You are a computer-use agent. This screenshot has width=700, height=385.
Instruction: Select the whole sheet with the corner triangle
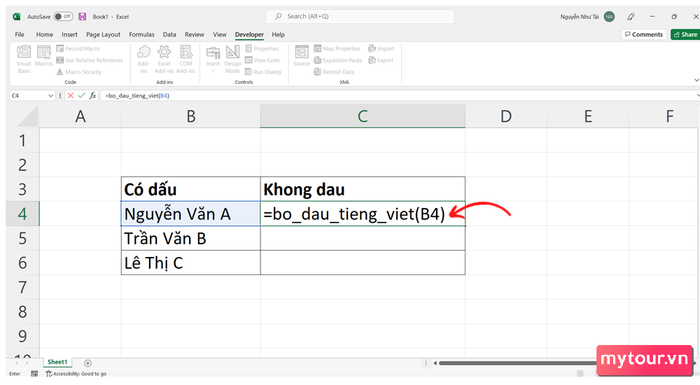pos(28,117)
